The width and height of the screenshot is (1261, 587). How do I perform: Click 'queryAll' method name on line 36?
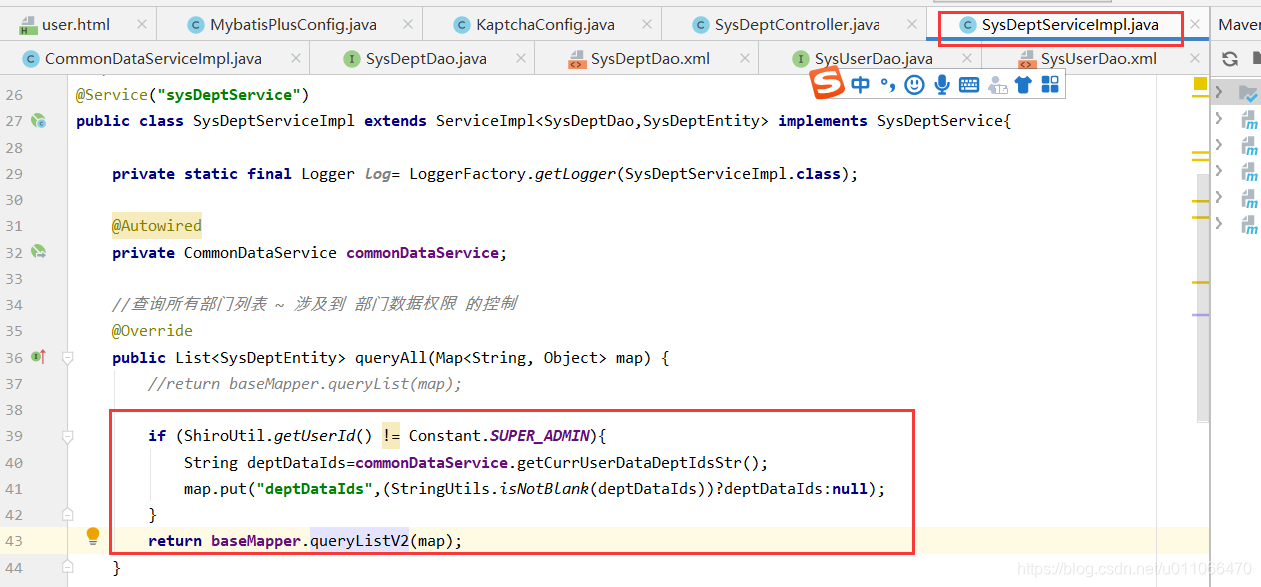[391, 358]
